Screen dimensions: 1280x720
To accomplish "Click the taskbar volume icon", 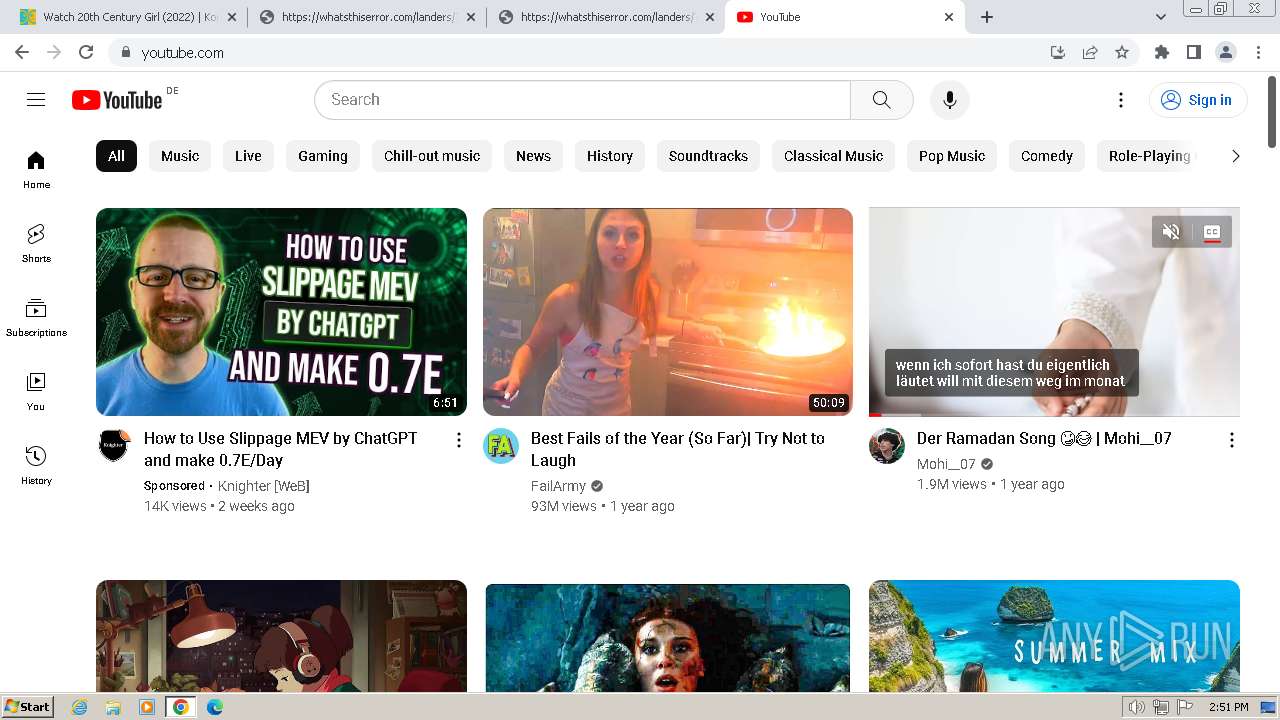I will (1137, 707).
